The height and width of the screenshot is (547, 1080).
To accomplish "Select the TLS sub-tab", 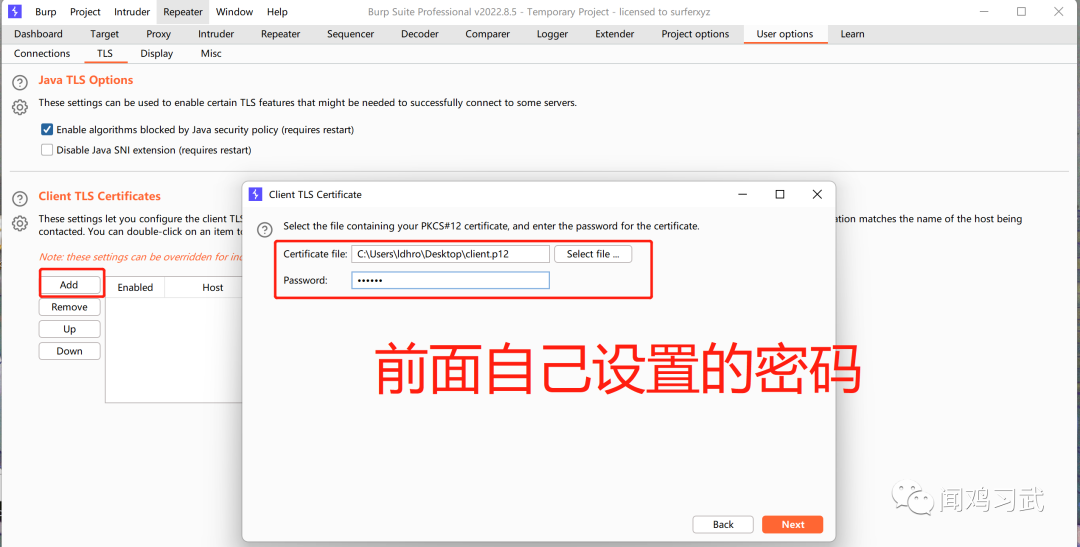I will click(x=105, y=53).
